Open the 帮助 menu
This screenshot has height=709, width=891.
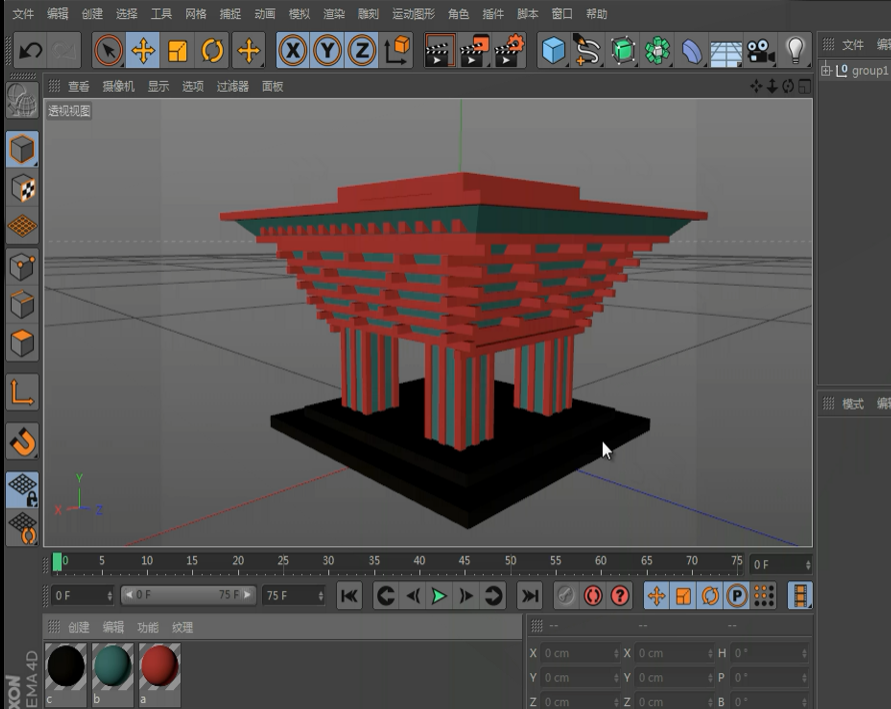[596, 14]
